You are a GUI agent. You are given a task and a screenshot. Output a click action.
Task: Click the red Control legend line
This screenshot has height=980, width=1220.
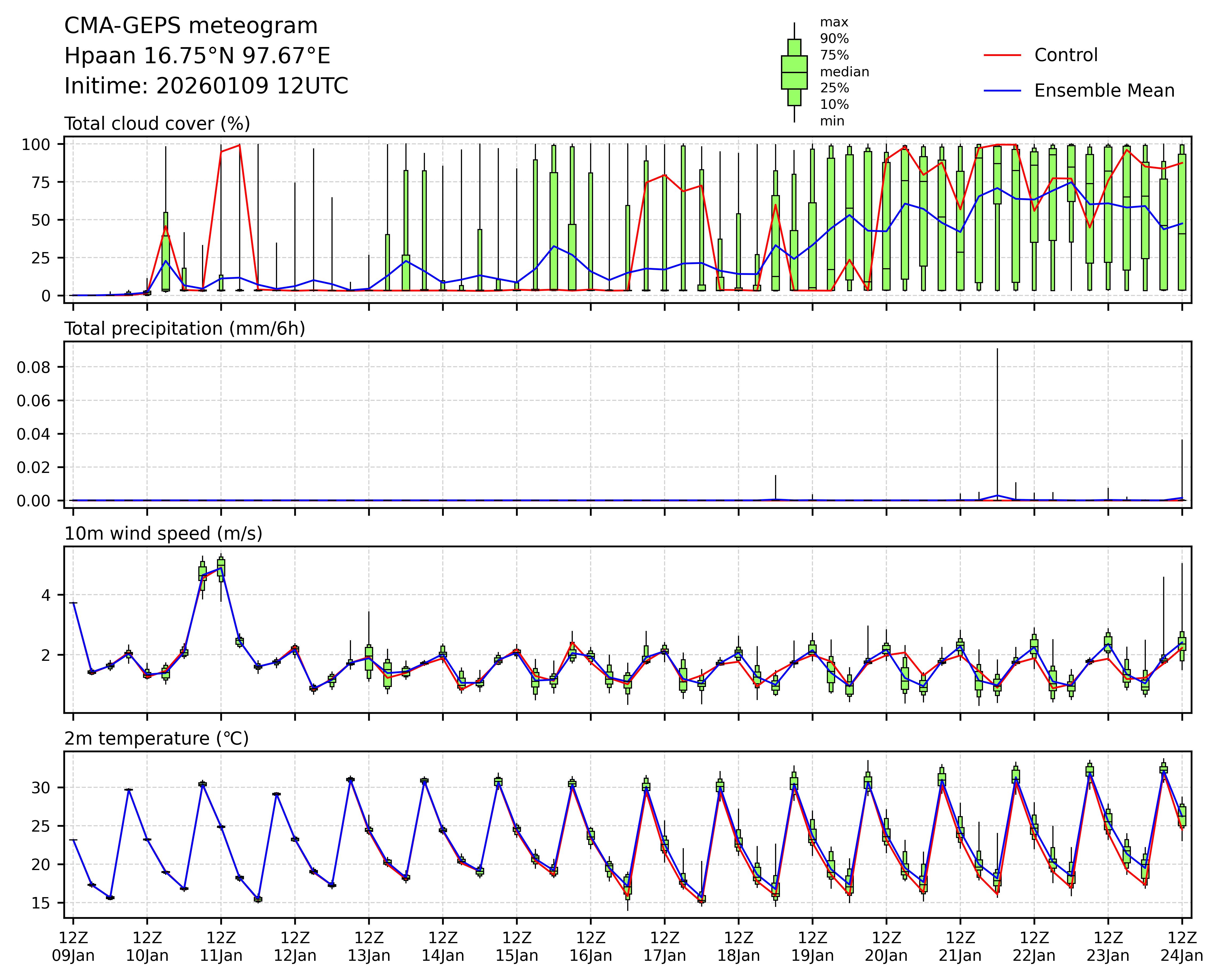pos(1002,56)
